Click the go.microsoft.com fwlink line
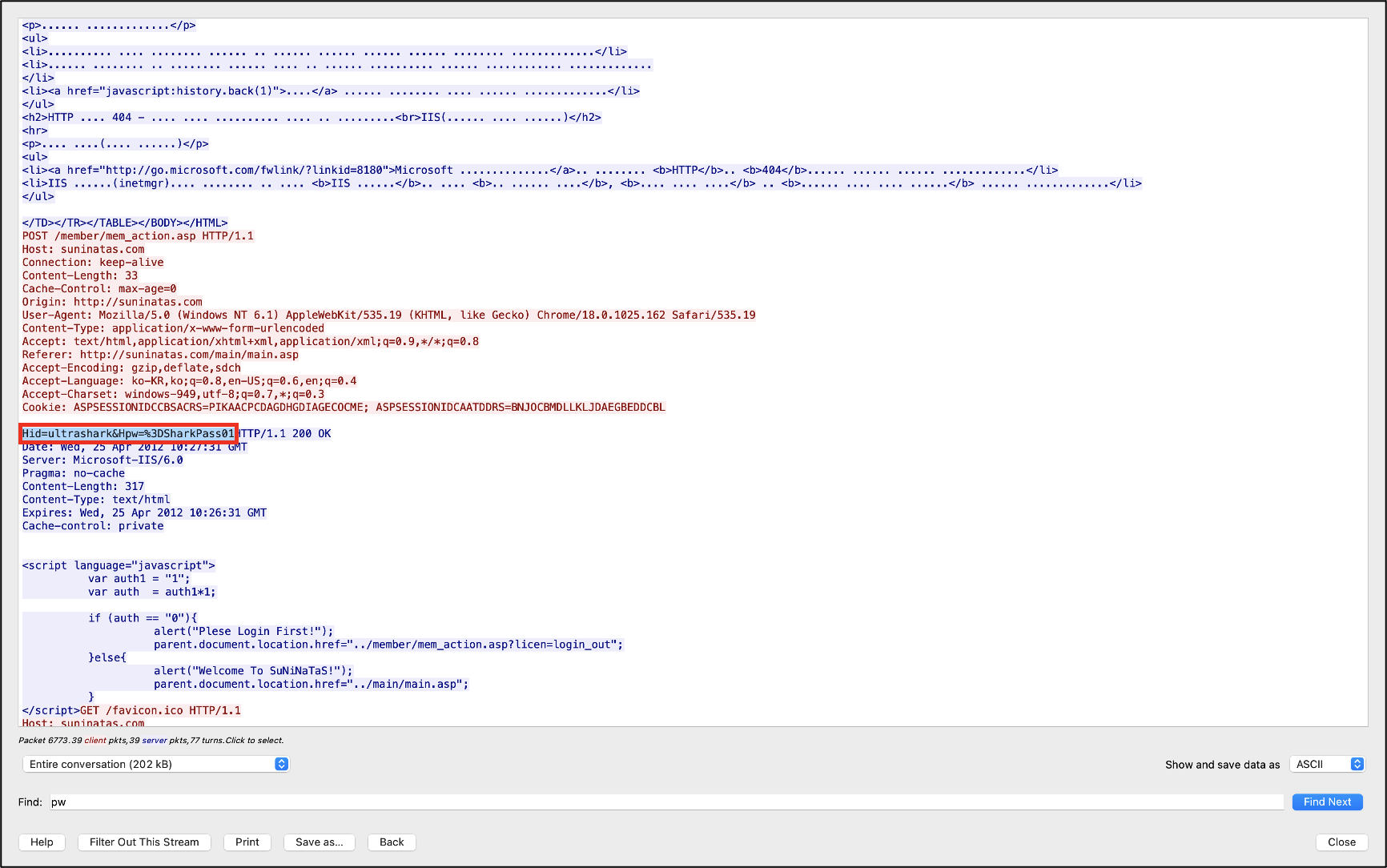1387x868 pixels. click(x=540, y=170)
